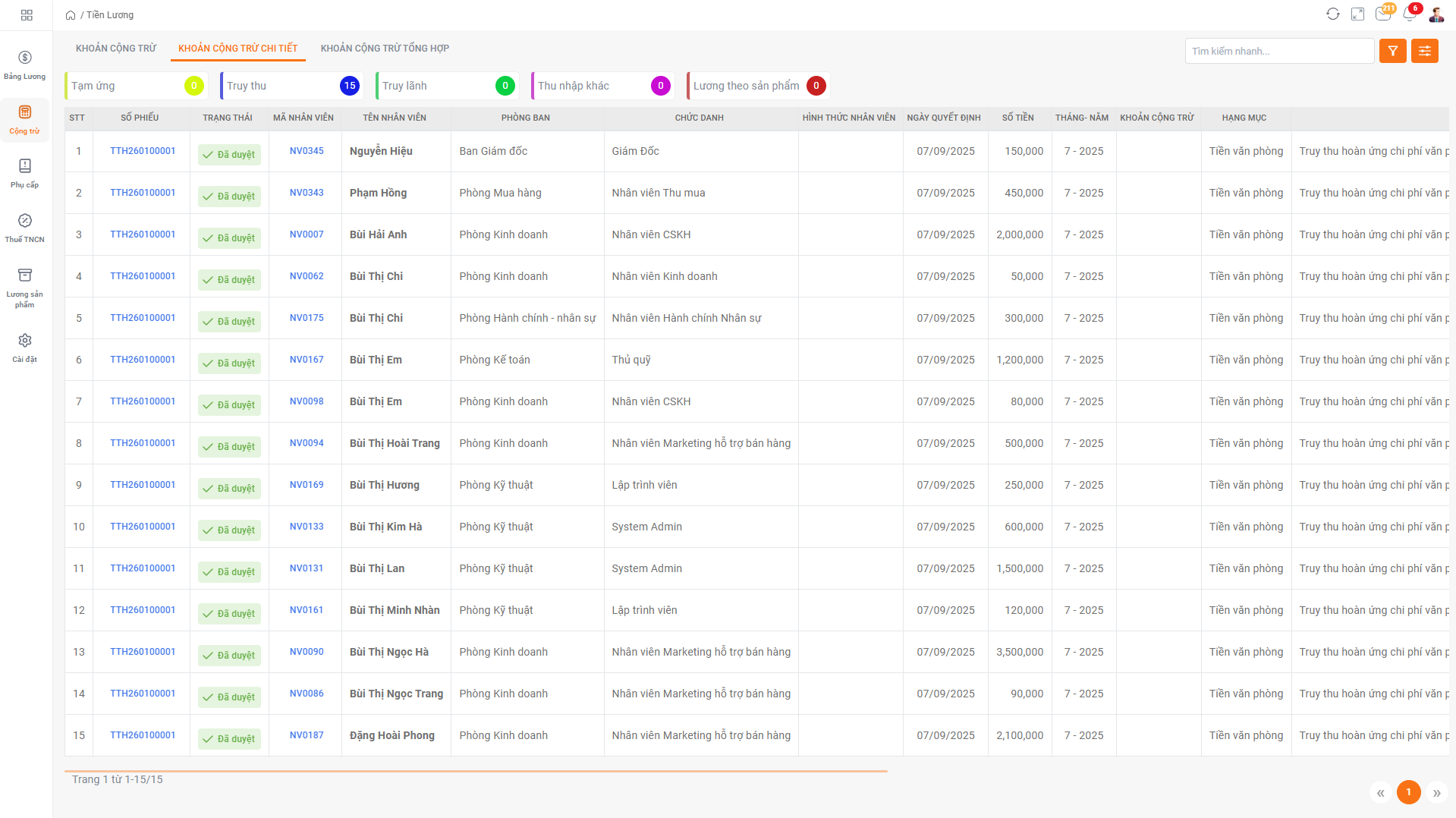
Task: Toggle the Truy thu filter card
Action: click(x=291, y=86)
